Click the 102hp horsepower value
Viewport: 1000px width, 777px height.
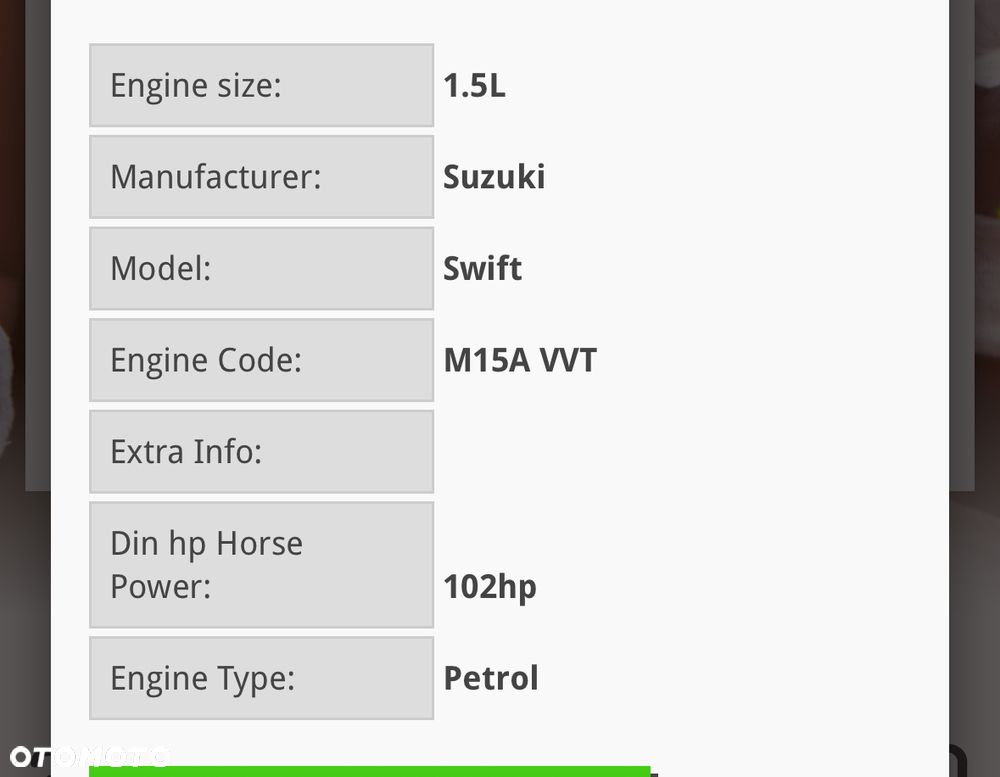[x=490, y=587]
